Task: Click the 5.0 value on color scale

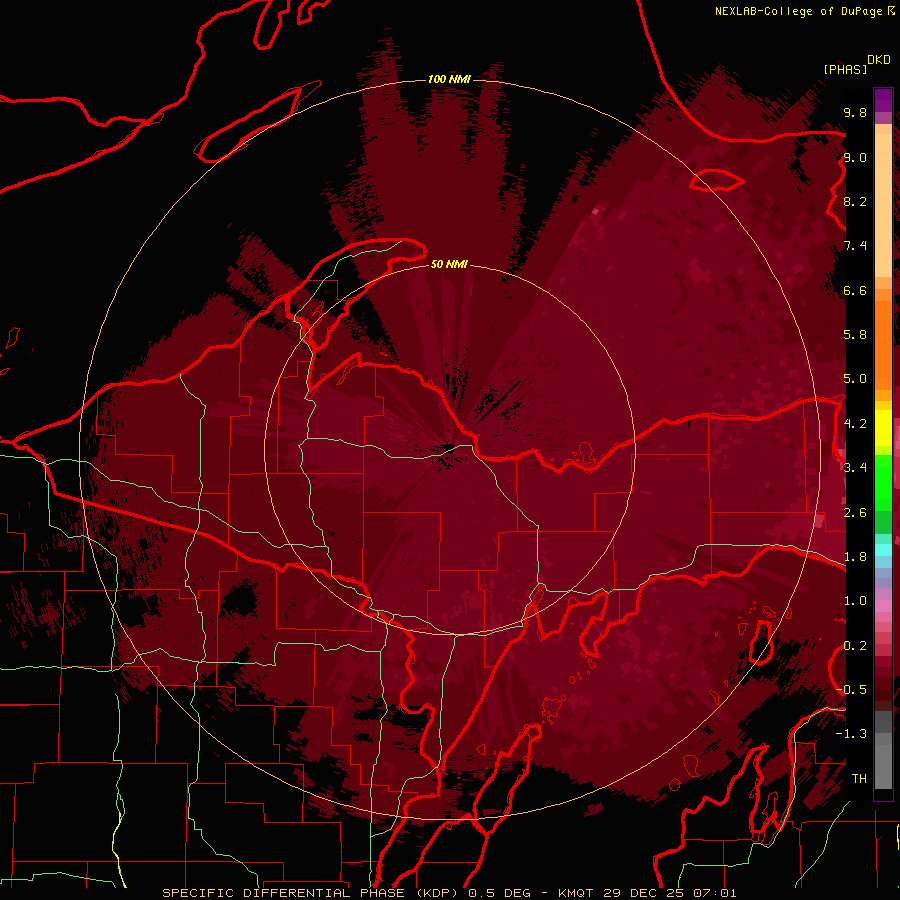Action: [x=855, y=379]
